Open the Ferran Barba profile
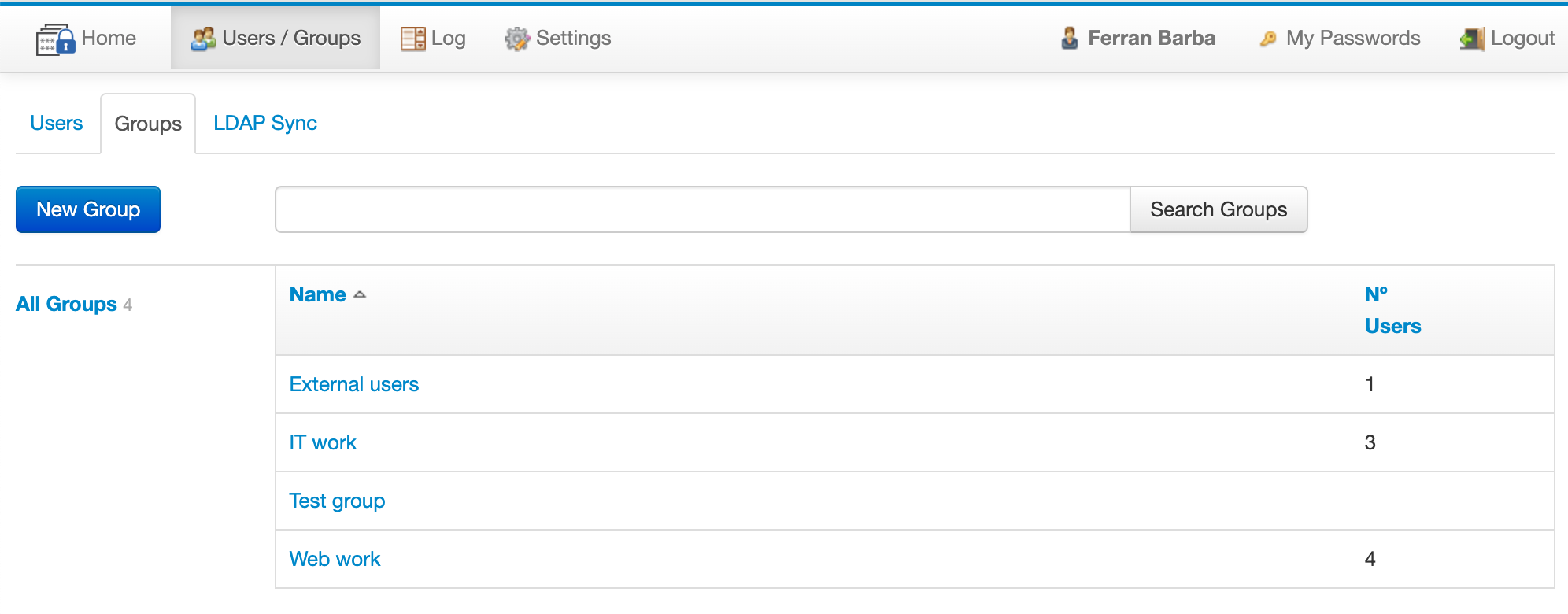1568x614 pixels. point(1138,38)
